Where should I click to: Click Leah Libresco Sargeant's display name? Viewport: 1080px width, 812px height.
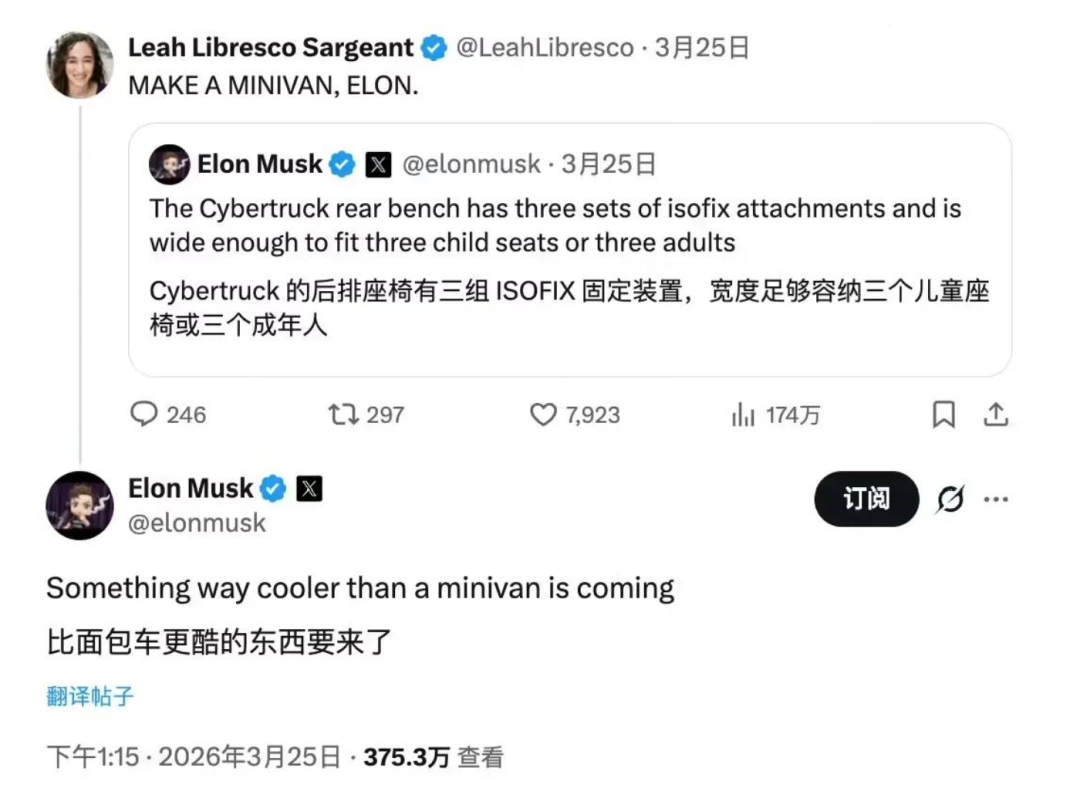(x=270, y=47)
